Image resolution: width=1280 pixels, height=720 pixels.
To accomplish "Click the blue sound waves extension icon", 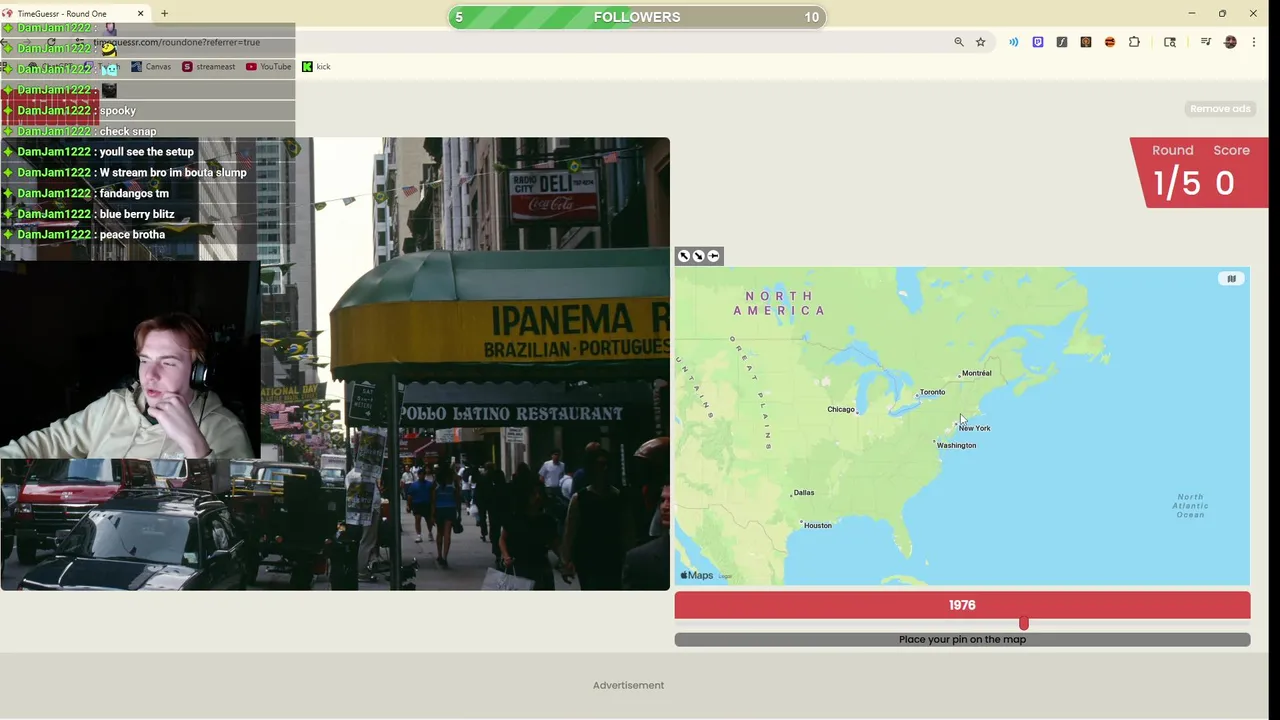I will pos(1014,42).
